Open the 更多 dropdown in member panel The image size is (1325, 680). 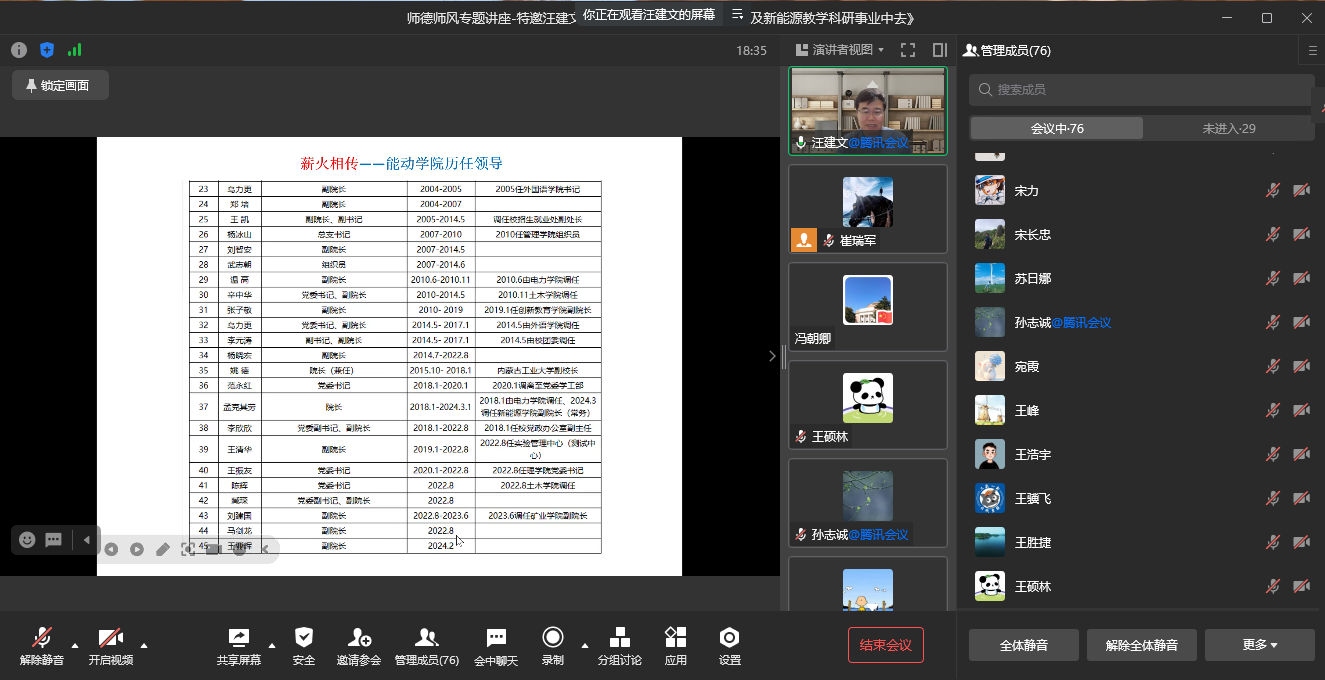pos(1259,645)
